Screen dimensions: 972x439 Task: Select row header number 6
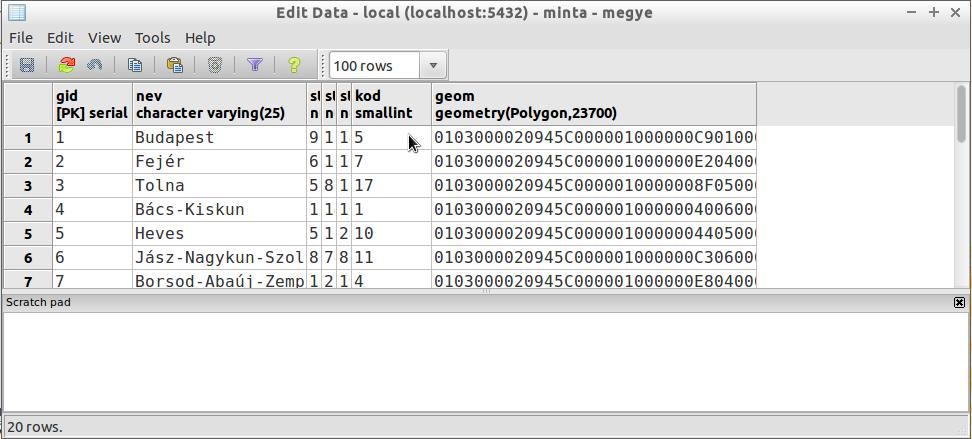click(x=28, y=258)
